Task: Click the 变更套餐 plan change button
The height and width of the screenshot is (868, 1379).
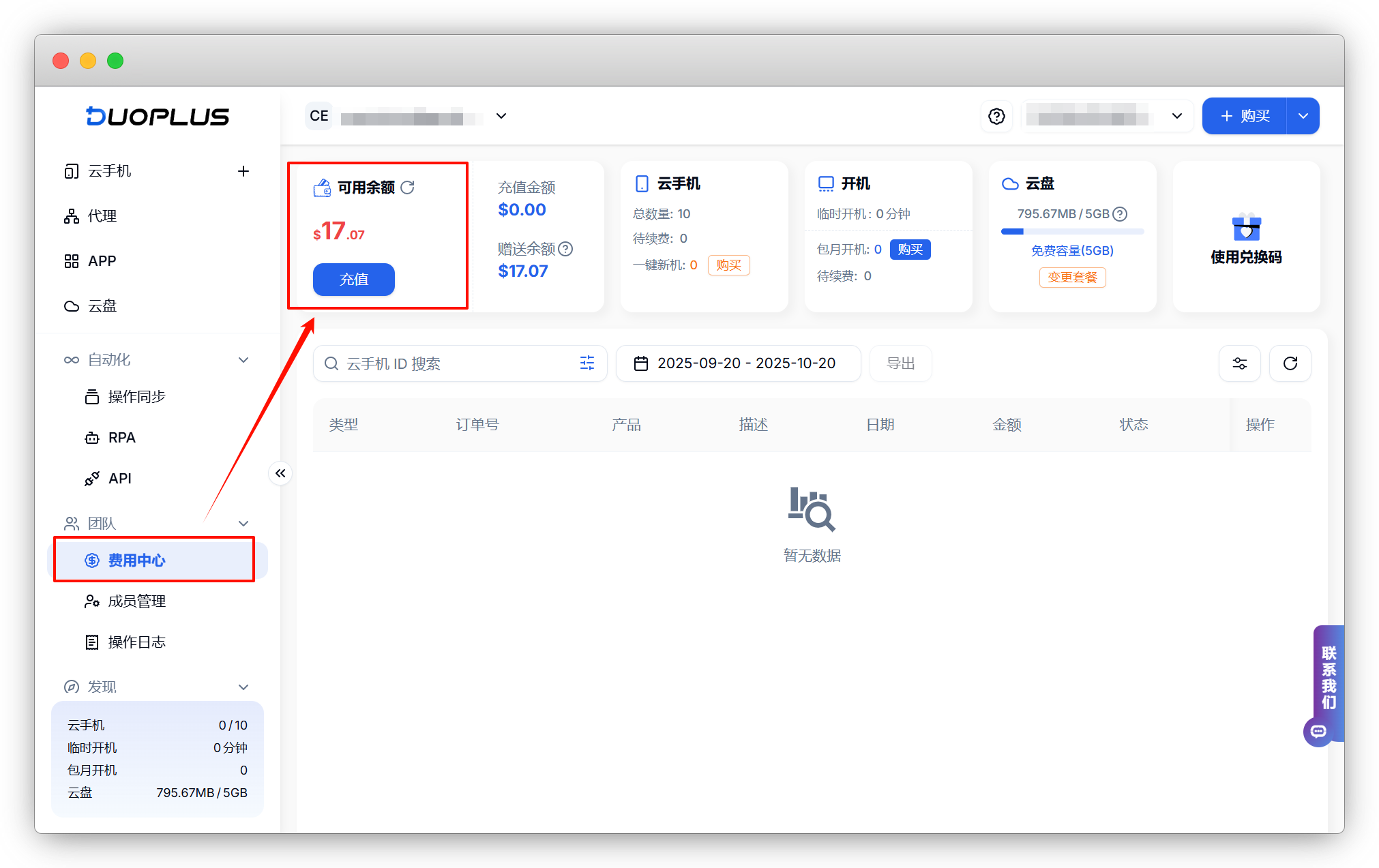Action: point(1072,278)
